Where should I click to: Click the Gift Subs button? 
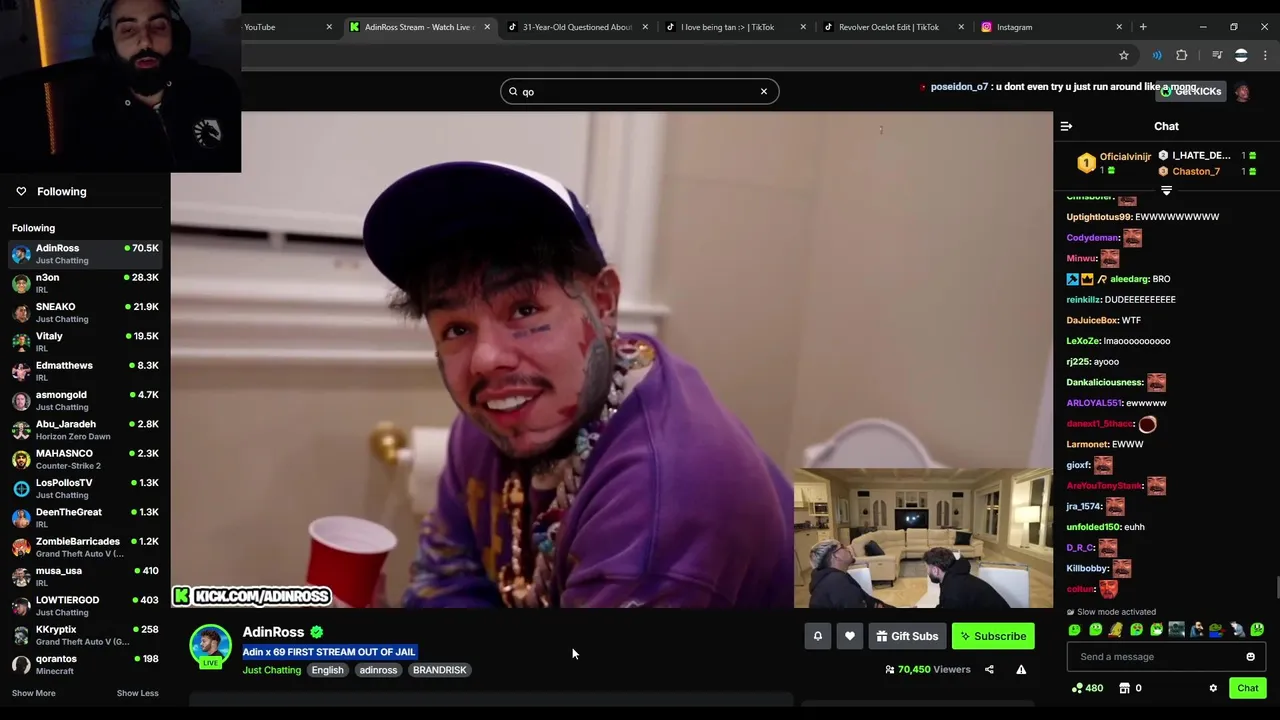(x=907, y=636)
